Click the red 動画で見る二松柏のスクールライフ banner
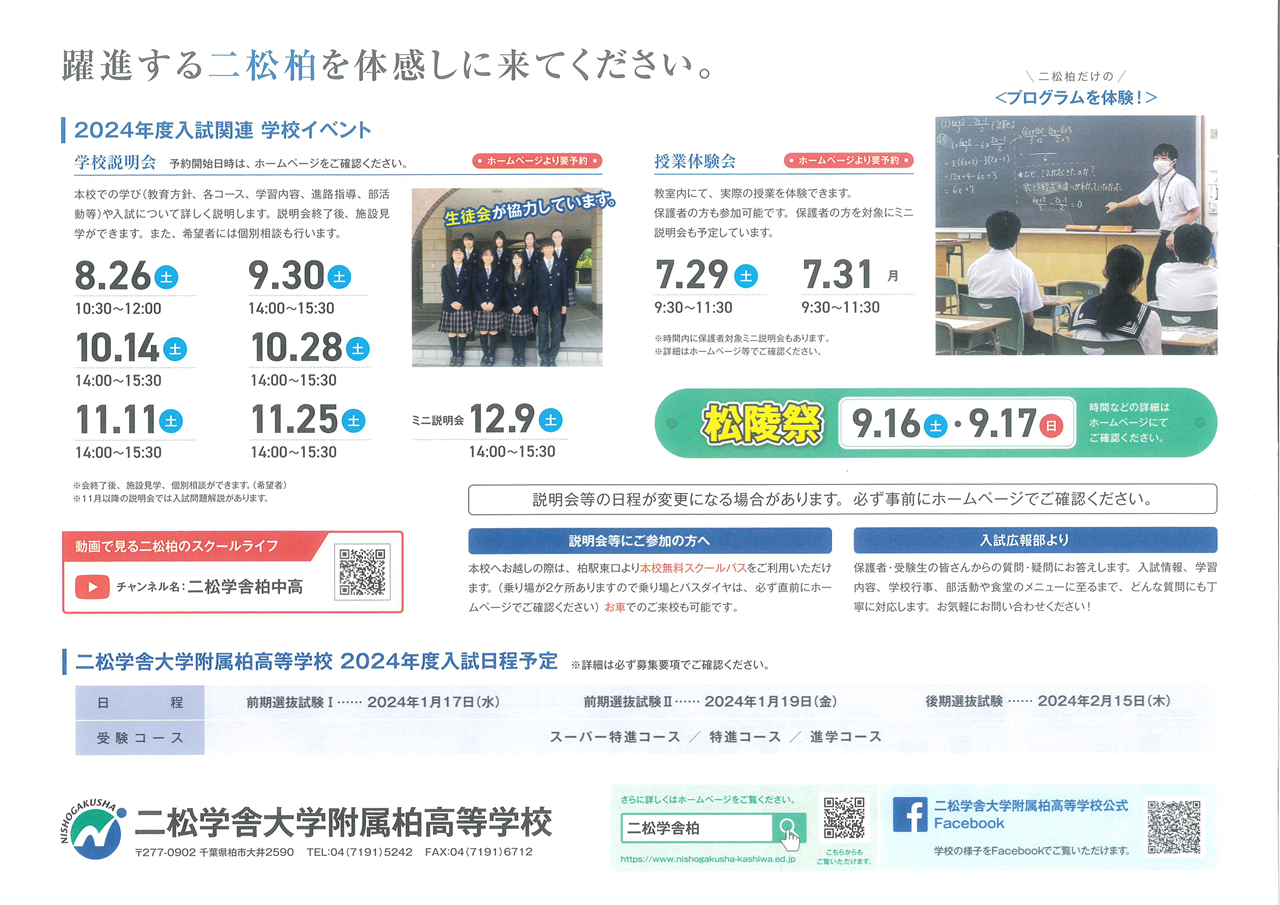1280x905 pixels. pyautogui.click(x=190, y=546)
